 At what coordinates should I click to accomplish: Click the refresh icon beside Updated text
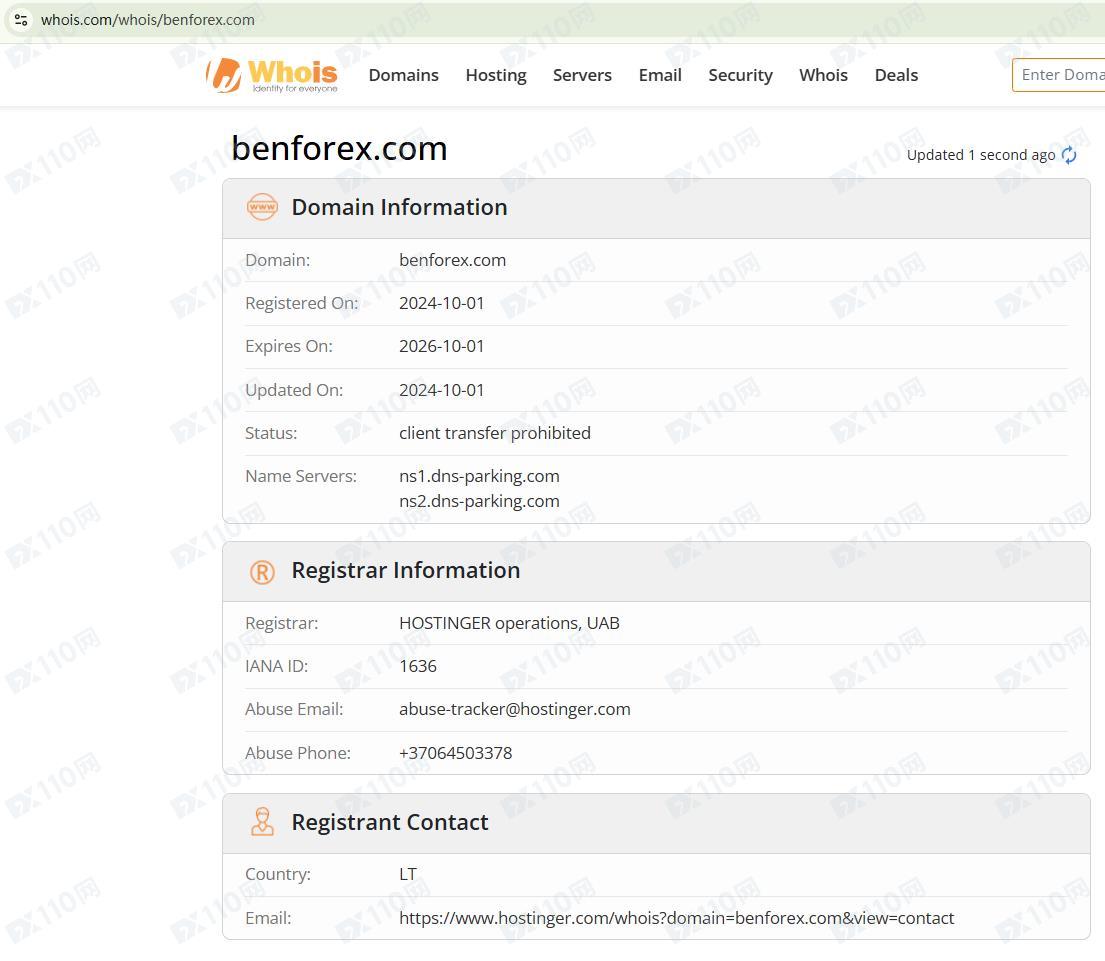(x=1069, y=155)
